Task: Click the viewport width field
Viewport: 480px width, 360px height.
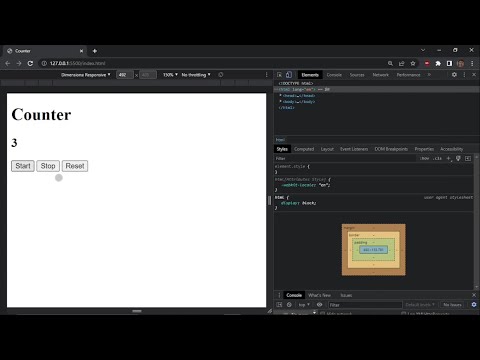Action: [x=125, y=75]
